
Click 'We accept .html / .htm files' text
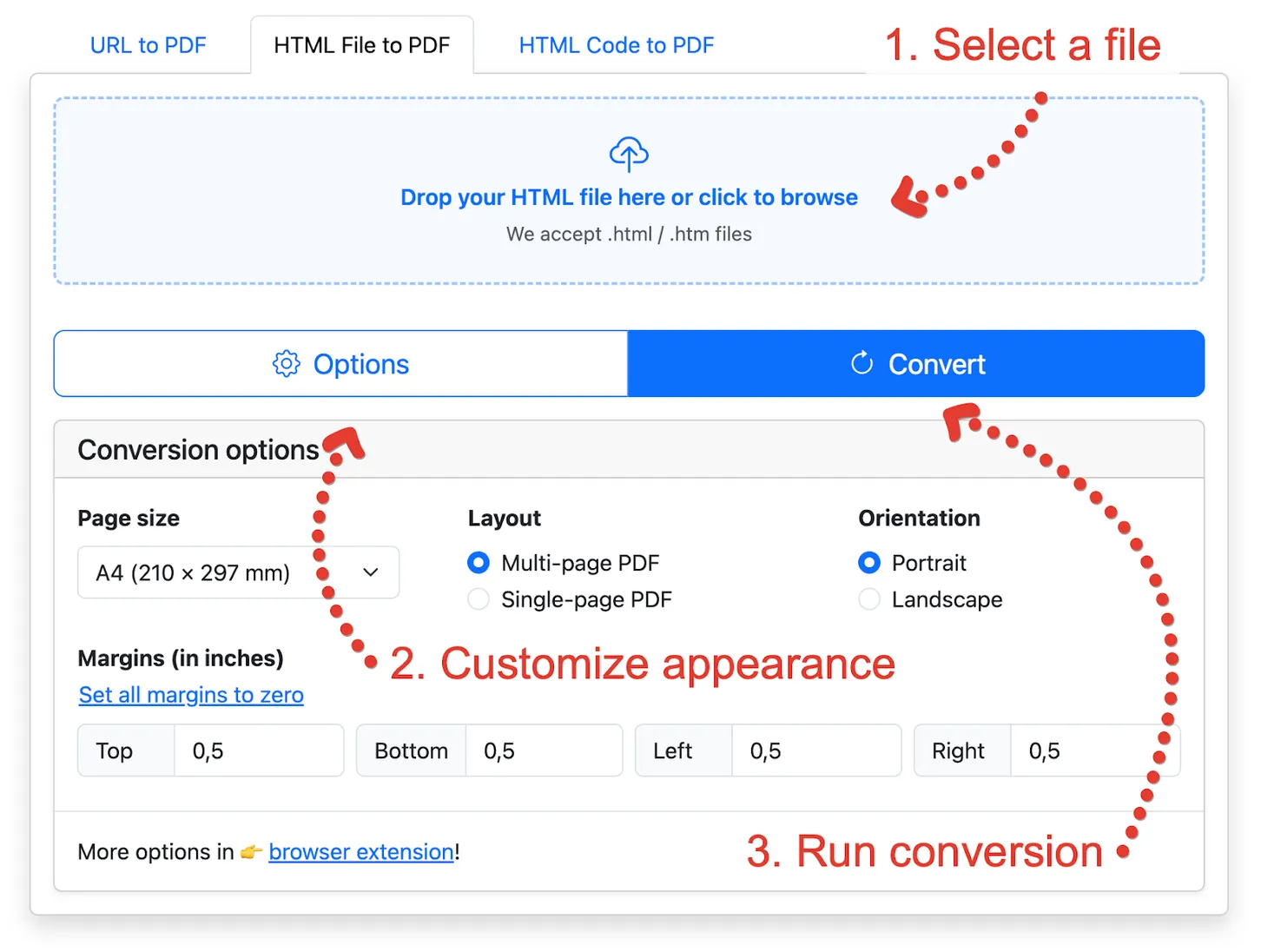point(629,235)
